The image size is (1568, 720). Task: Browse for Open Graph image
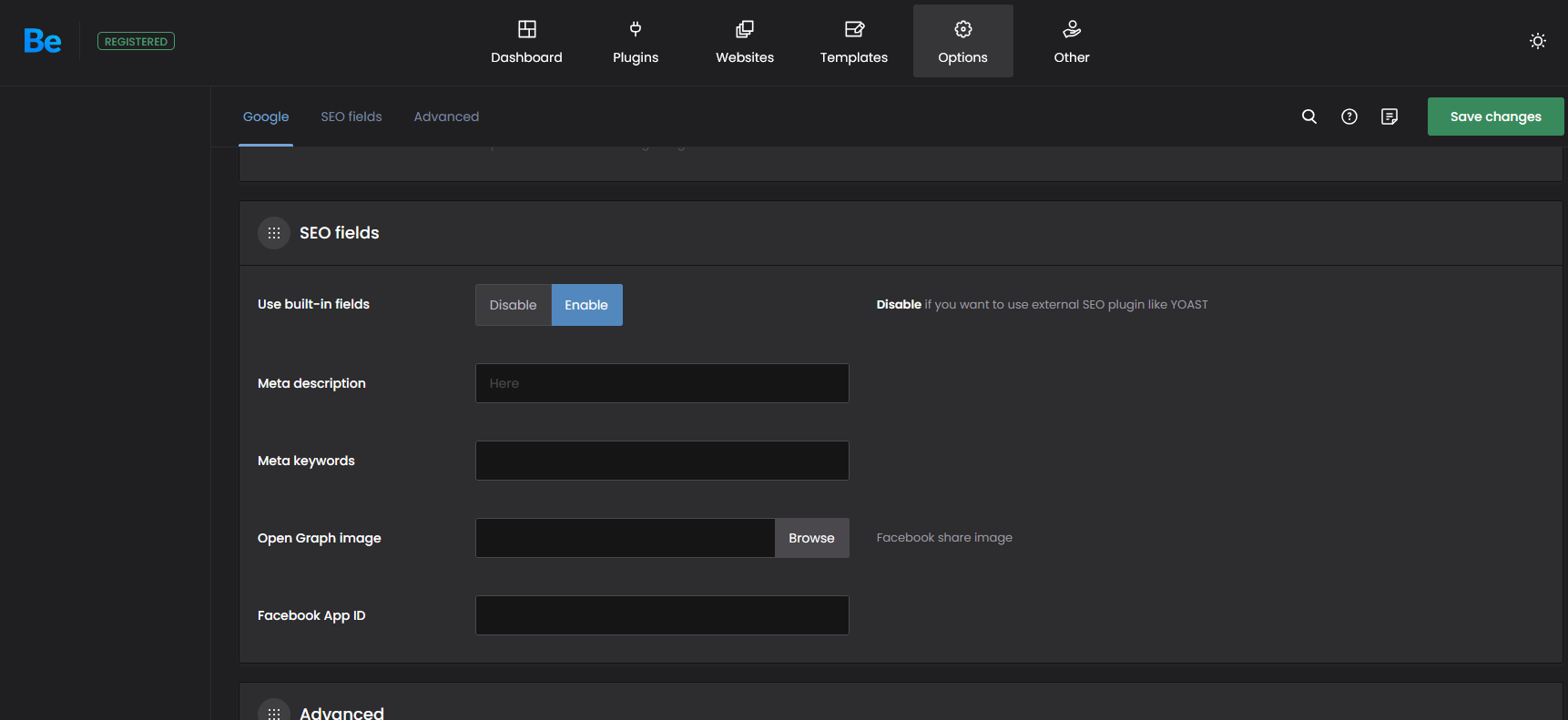point(811,538)
